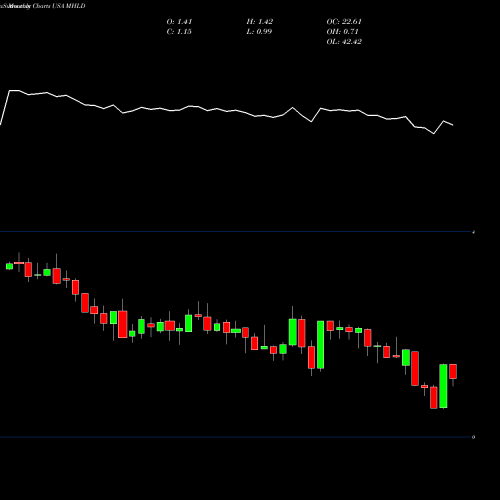The height and width of the screenshot is (500, 500).
Task: Click the open value "O: 1.41"
Action: click(179, 22)
